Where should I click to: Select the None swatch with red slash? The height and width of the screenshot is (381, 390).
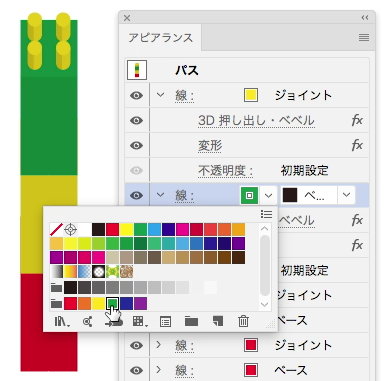[x=56, y=230]
